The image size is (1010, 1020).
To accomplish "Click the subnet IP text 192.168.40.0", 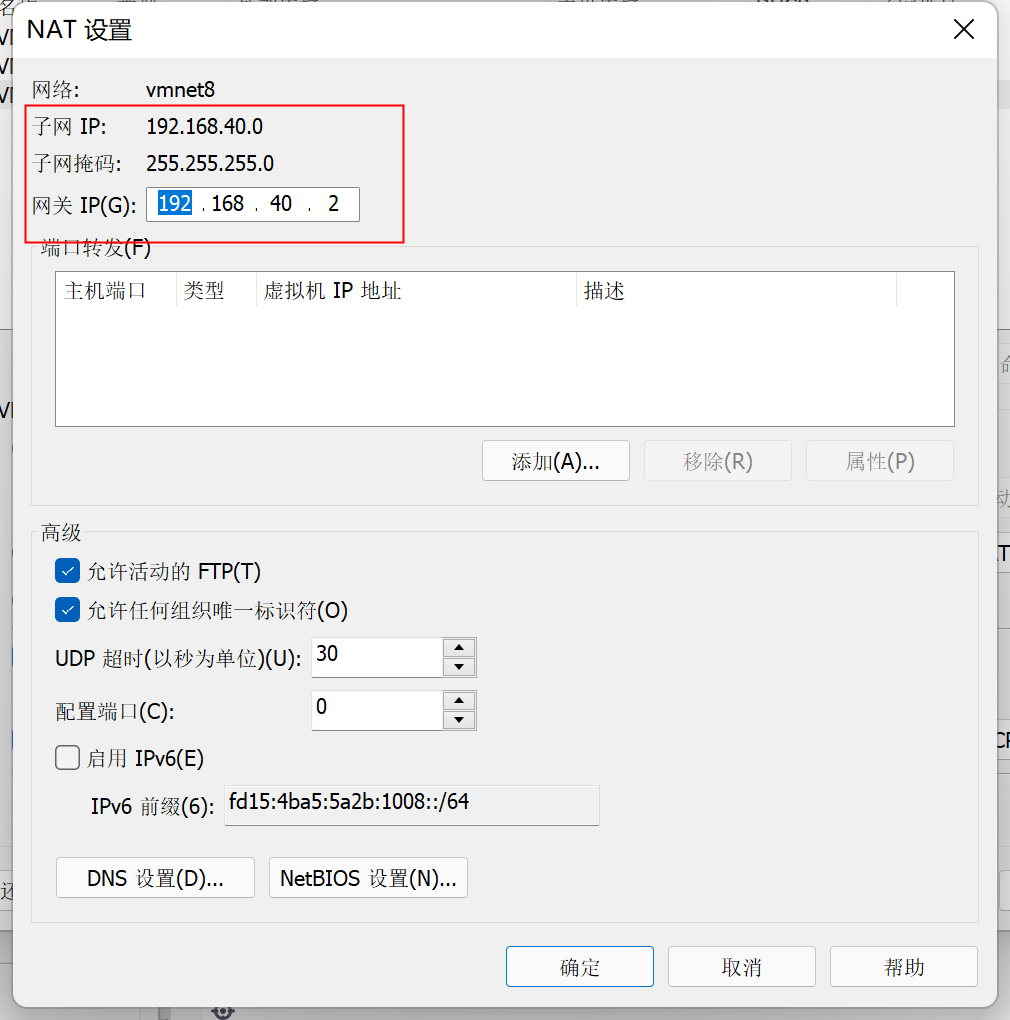I will (x=204, y=126).
